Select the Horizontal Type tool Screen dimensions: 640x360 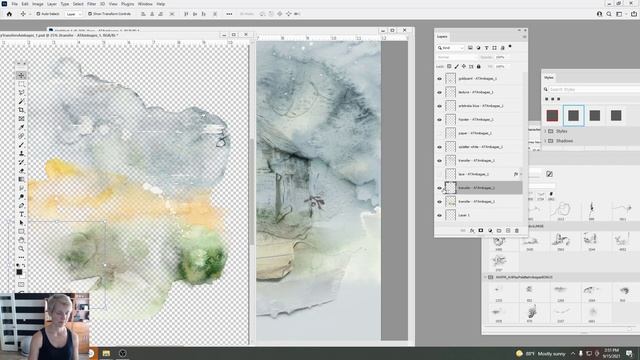[x=21, y=214]
